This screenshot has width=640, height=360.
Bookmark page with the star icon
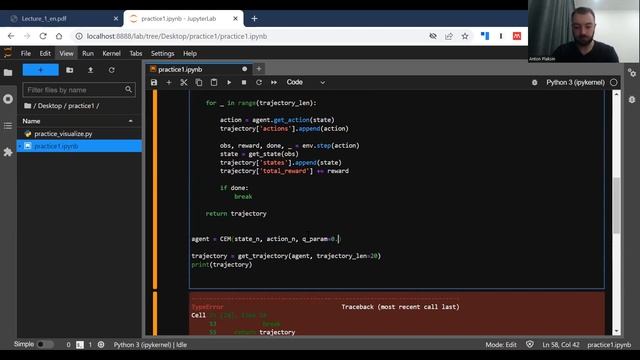click(464, 36)
